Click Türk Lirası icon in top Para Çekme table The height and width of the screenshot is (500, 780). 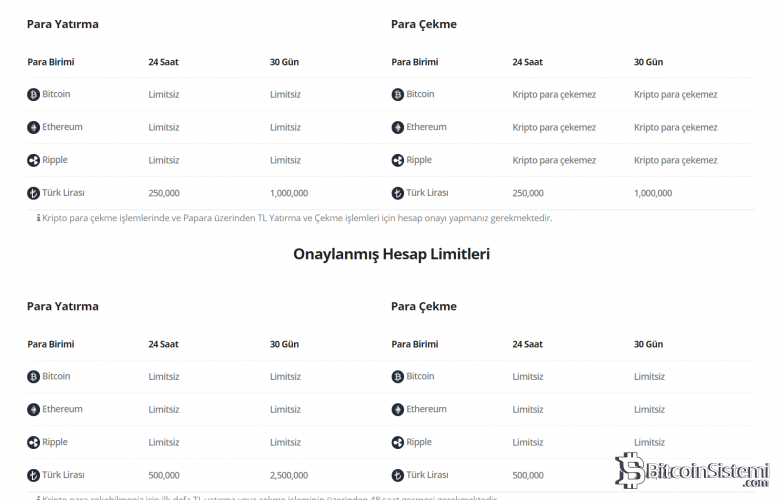(x=397, y=194)
